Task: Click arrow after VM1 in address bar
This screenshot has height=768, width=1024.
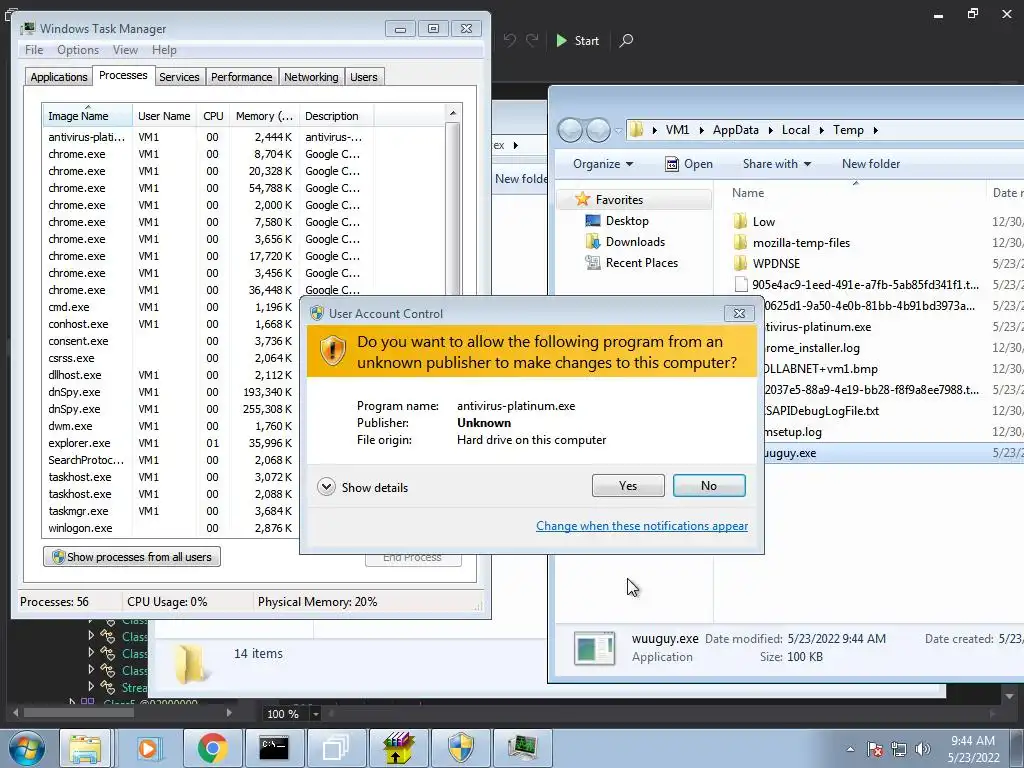Action: point(701,130)
